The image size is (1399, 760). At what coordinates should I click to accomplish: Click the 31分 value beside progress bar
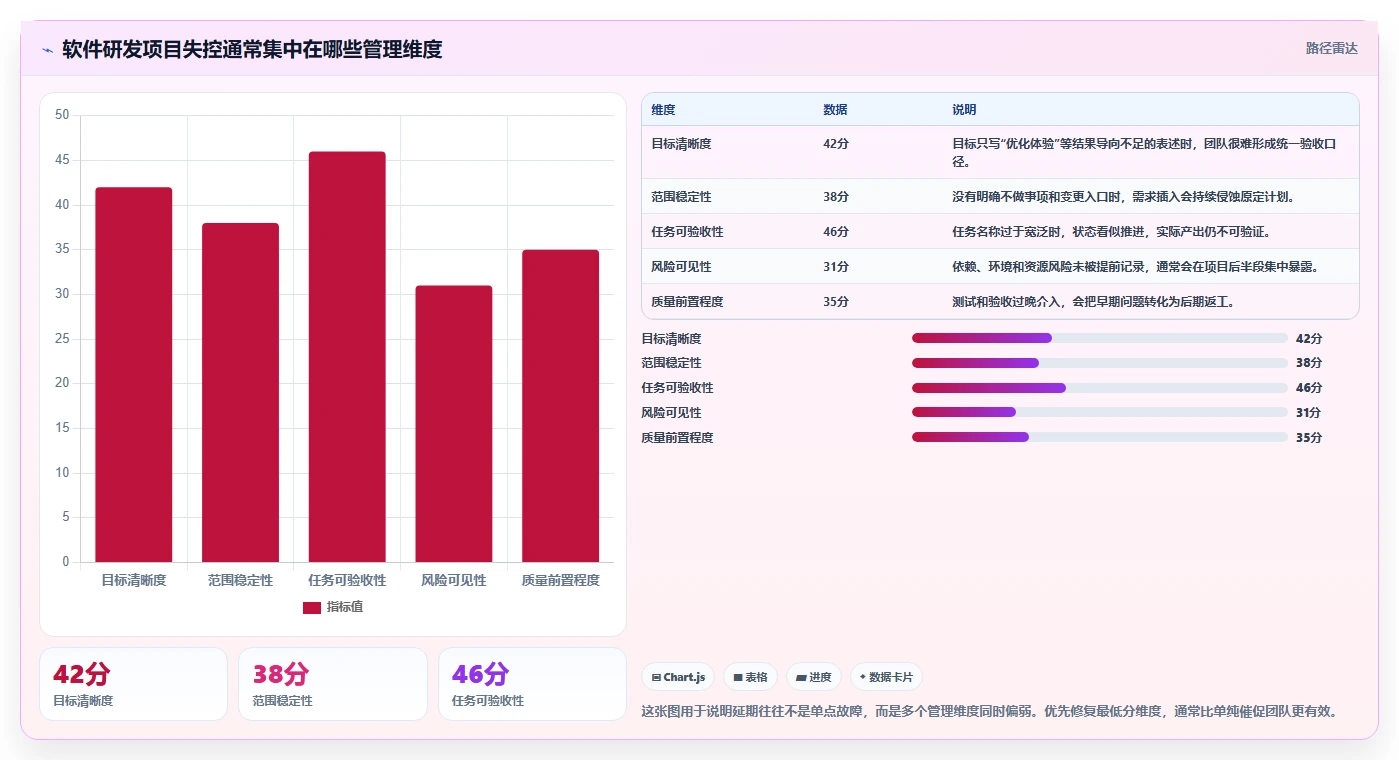tap(1308, 413)
